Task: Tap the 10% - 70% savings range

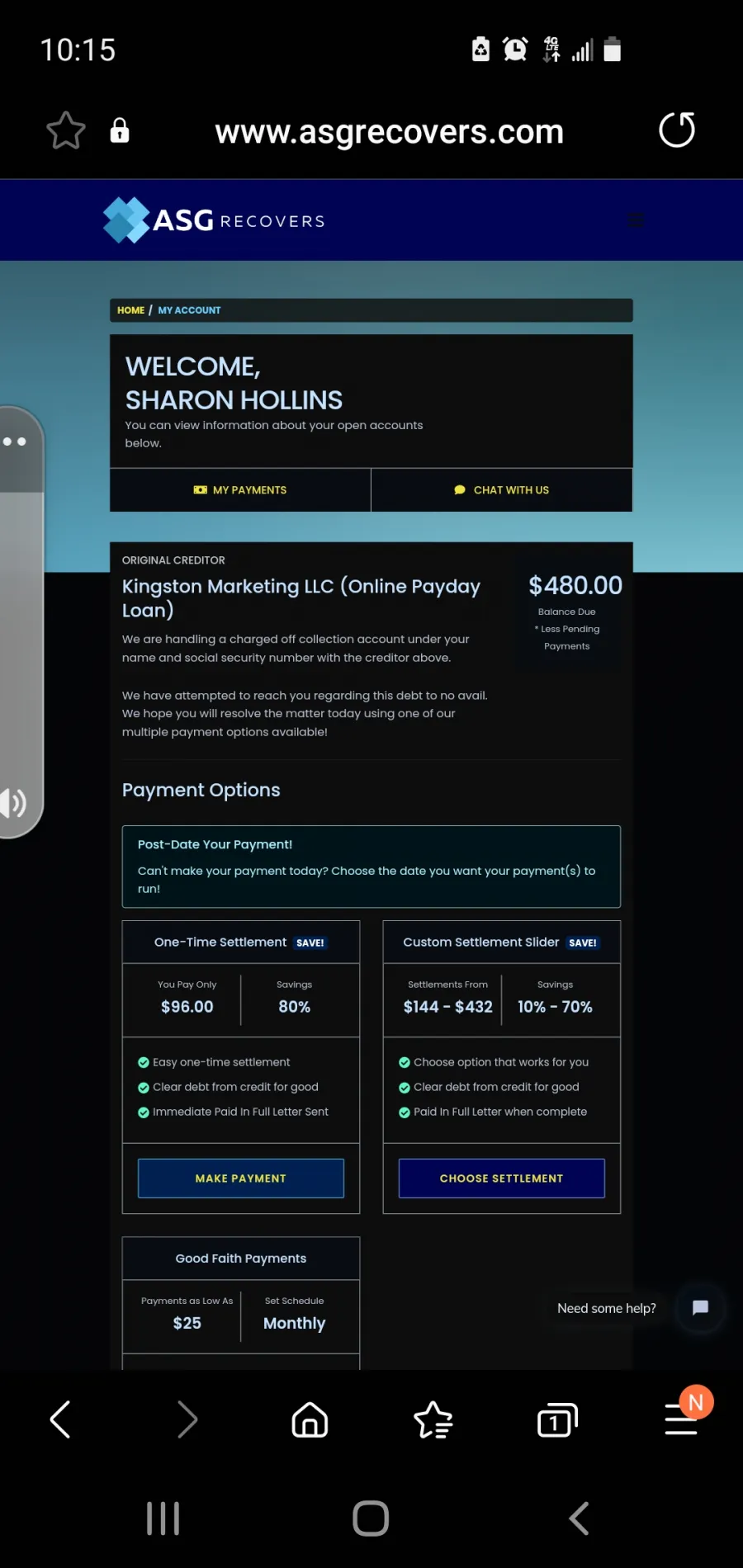Action: [555, 1007]
